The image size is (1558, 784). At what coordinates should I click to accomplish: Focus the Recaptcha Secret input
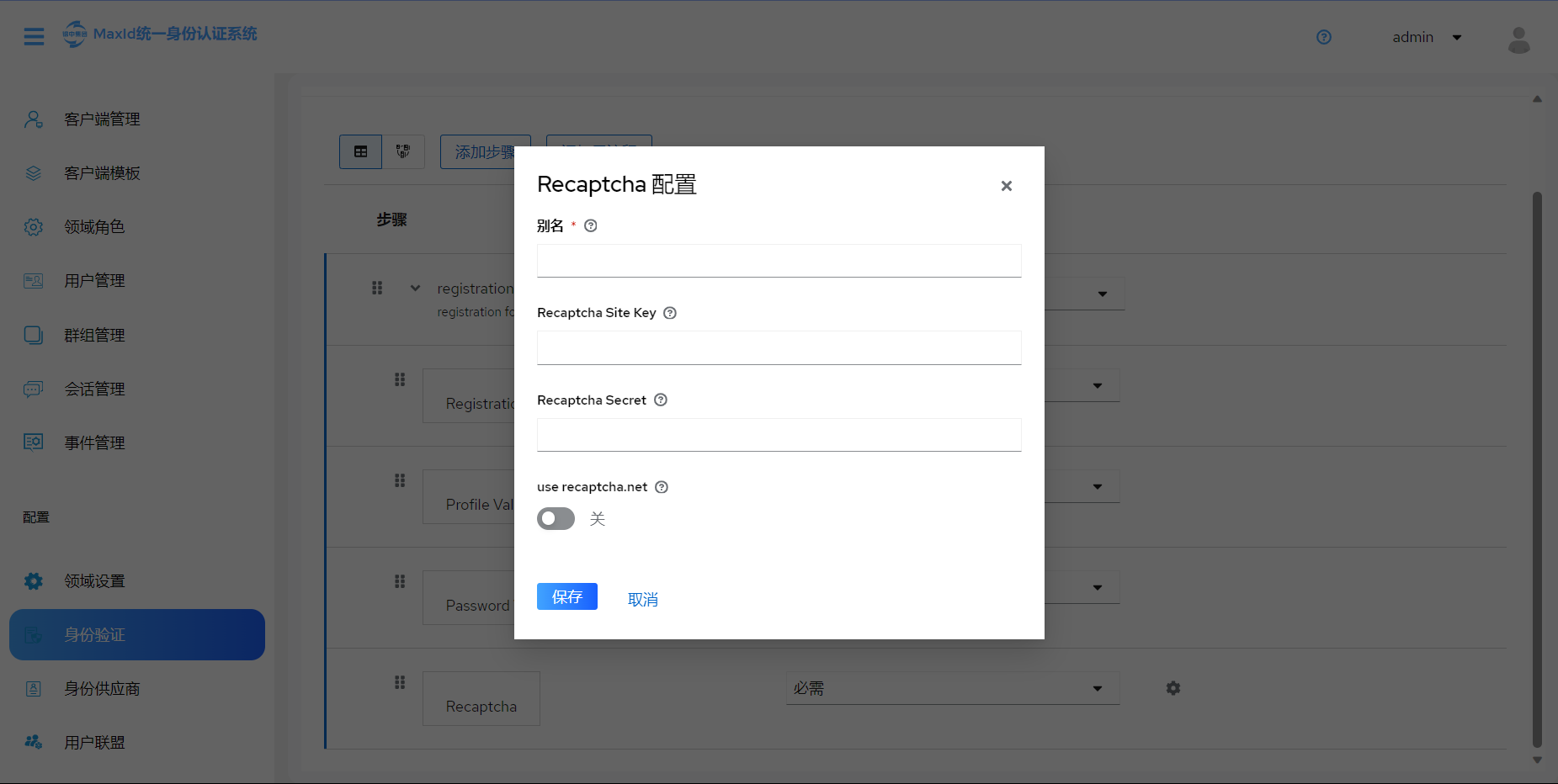point(779,435)
